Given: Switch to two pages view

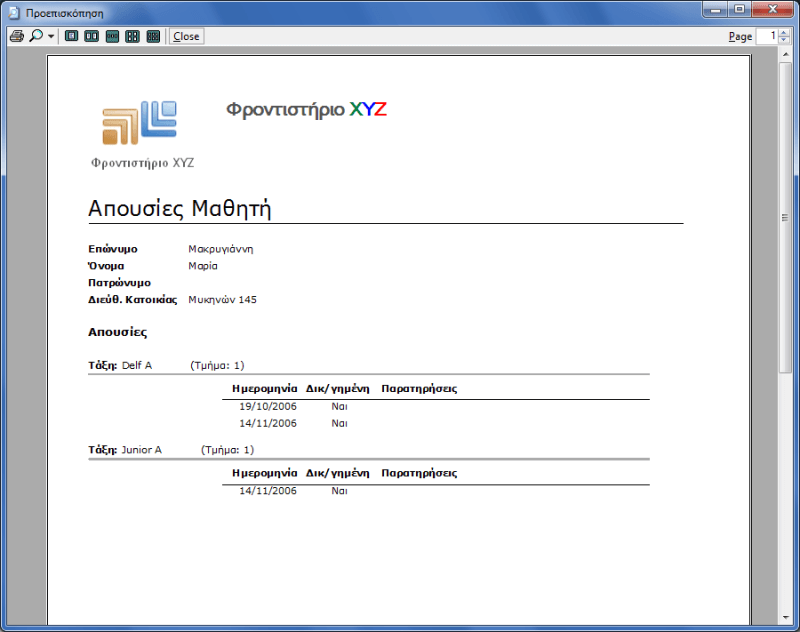Looking at the screenshot, I should click(x=91, y=36).
